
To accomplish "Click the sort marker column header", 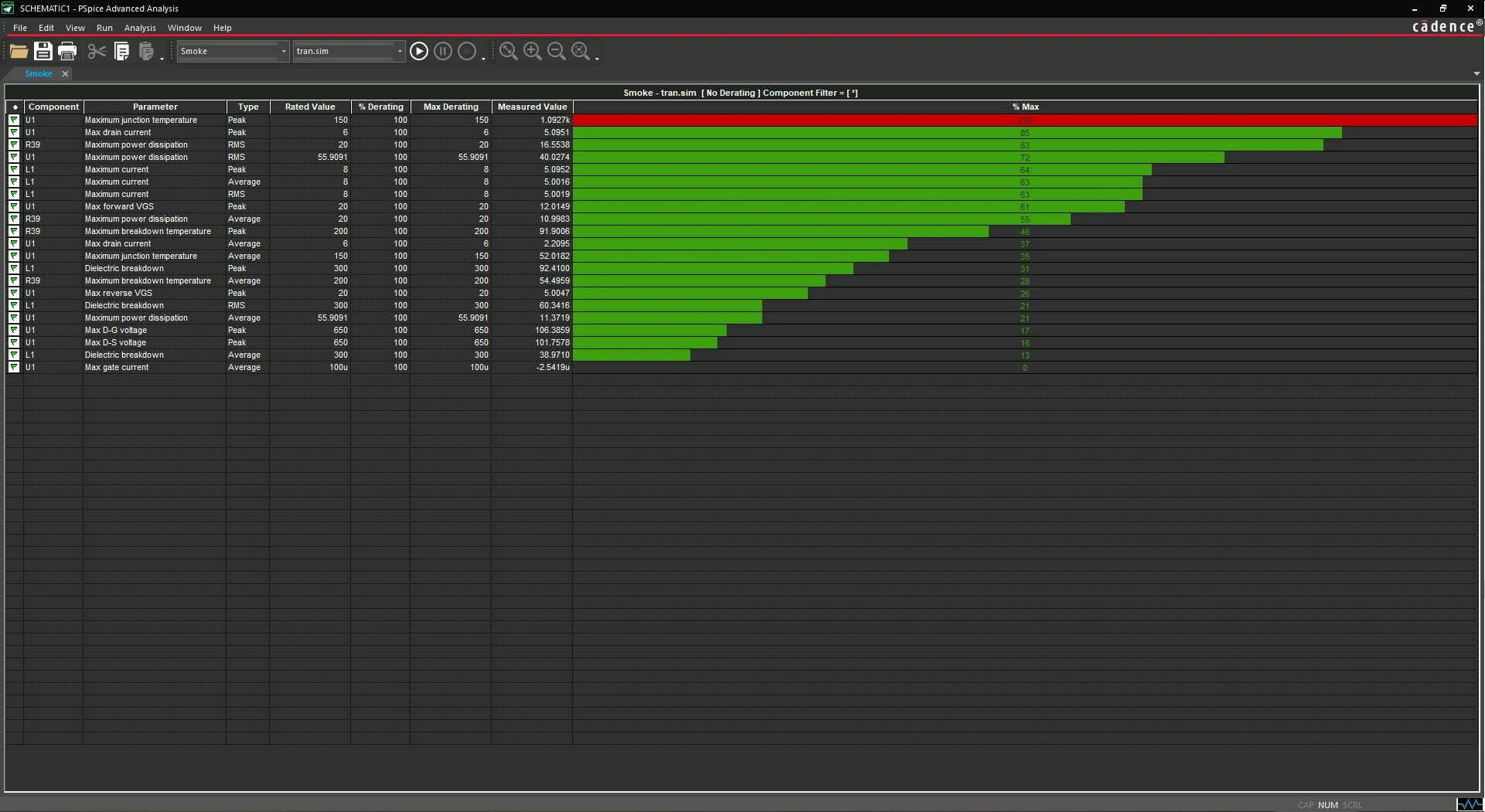I will tap(15, 107).
